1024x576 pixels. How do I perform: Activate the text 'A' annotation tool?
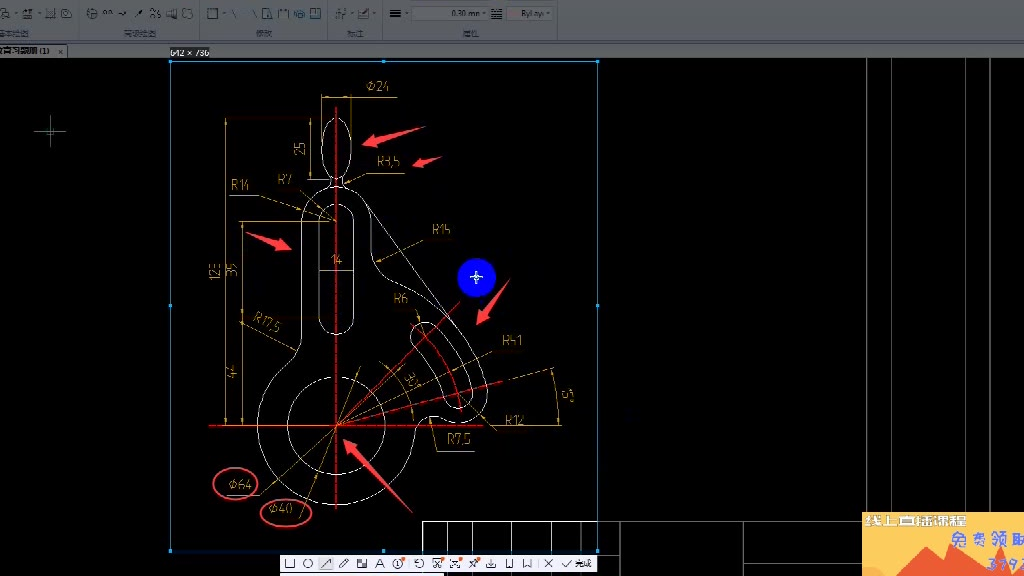[x=380, y=564]
